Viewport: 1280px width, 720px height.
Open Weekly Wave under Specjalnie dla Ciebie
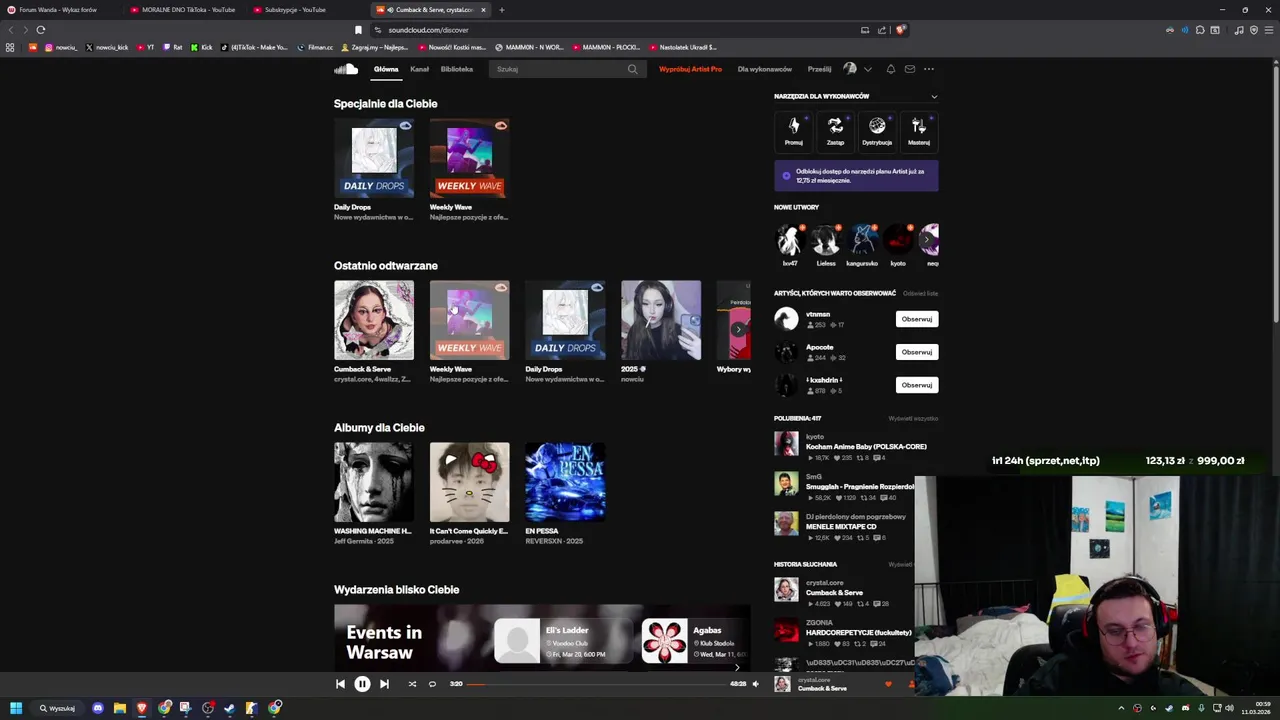(x=470, y=158)
